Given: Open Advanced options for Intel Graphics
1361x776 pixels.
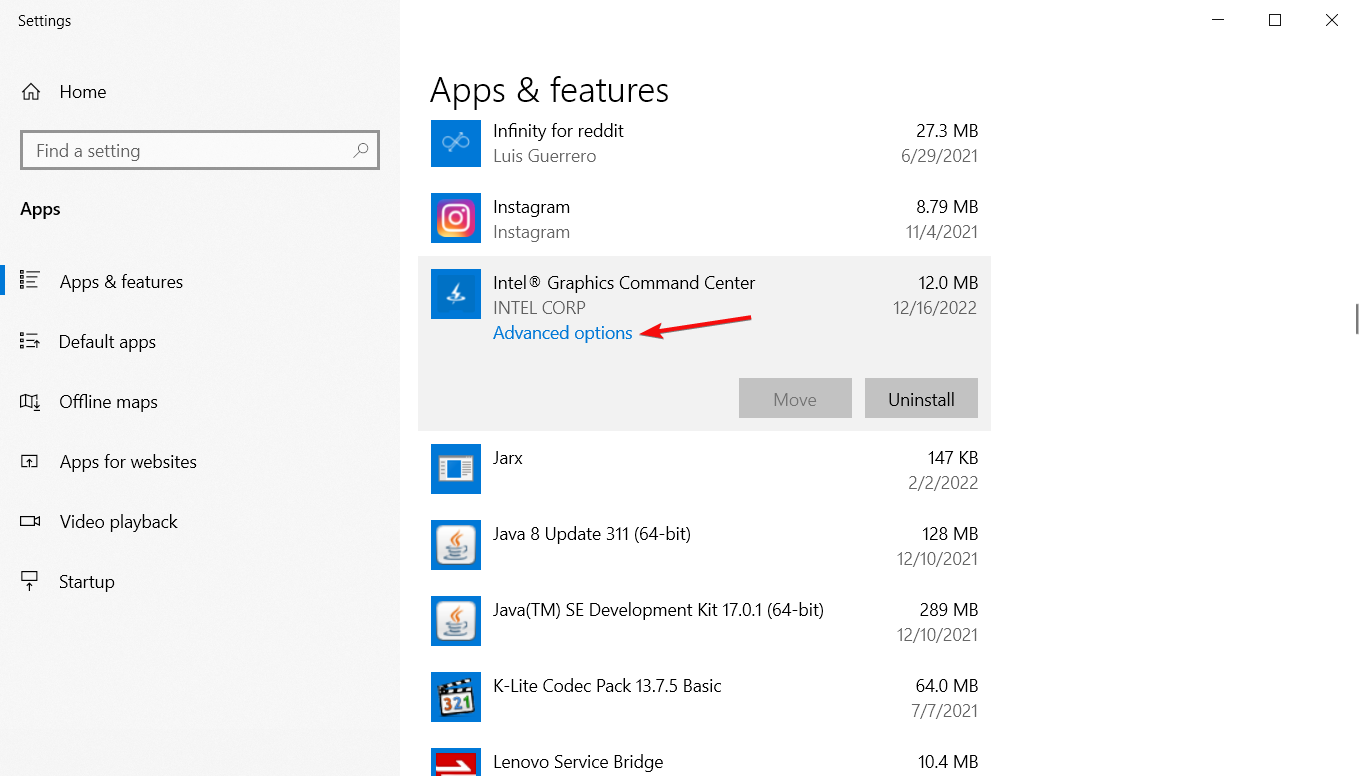Looking at the screenshot, I should coord(563,333).
